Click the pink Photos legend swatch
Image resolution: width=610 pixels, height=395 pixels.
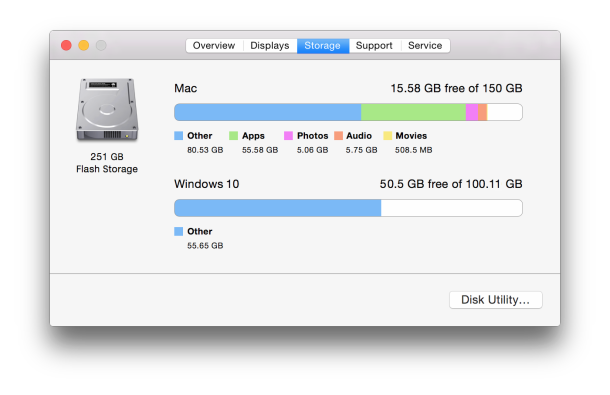[x=288, y=136]
